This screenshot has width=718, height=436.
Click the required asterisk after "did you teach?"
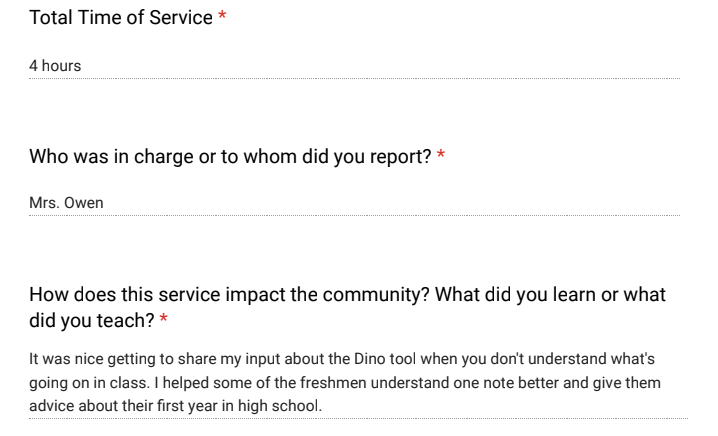pyautogui.click(x=163, y=321)
